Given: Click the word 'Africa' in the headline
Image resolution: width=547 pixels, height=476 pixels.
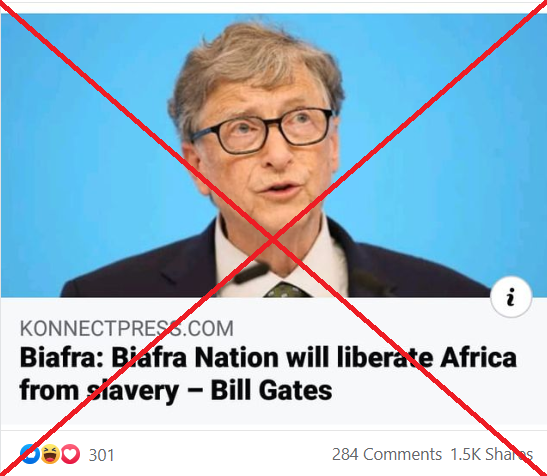Looking at the screenshot, I should [478, 358].
